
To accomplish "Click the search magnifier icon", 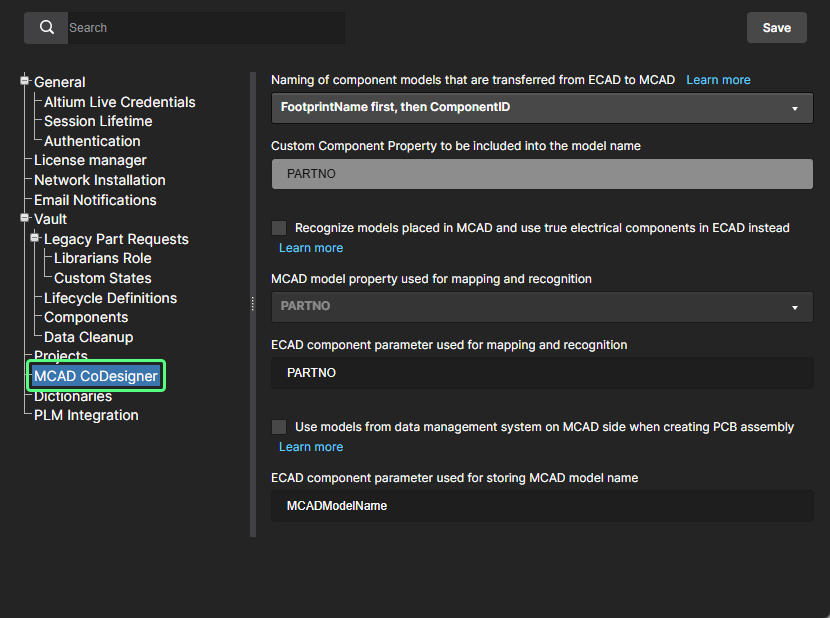I will click(46, 28).
